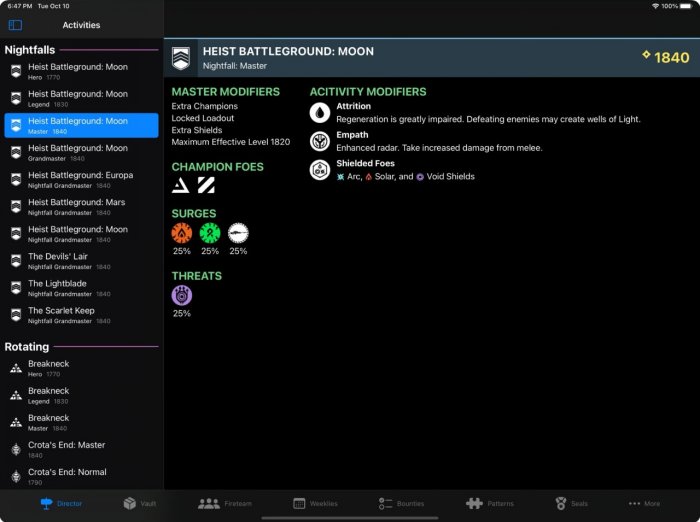
Task: Click the Shielded Foes modifier icon
Action: pyautogui.click(x=319, y=170)
